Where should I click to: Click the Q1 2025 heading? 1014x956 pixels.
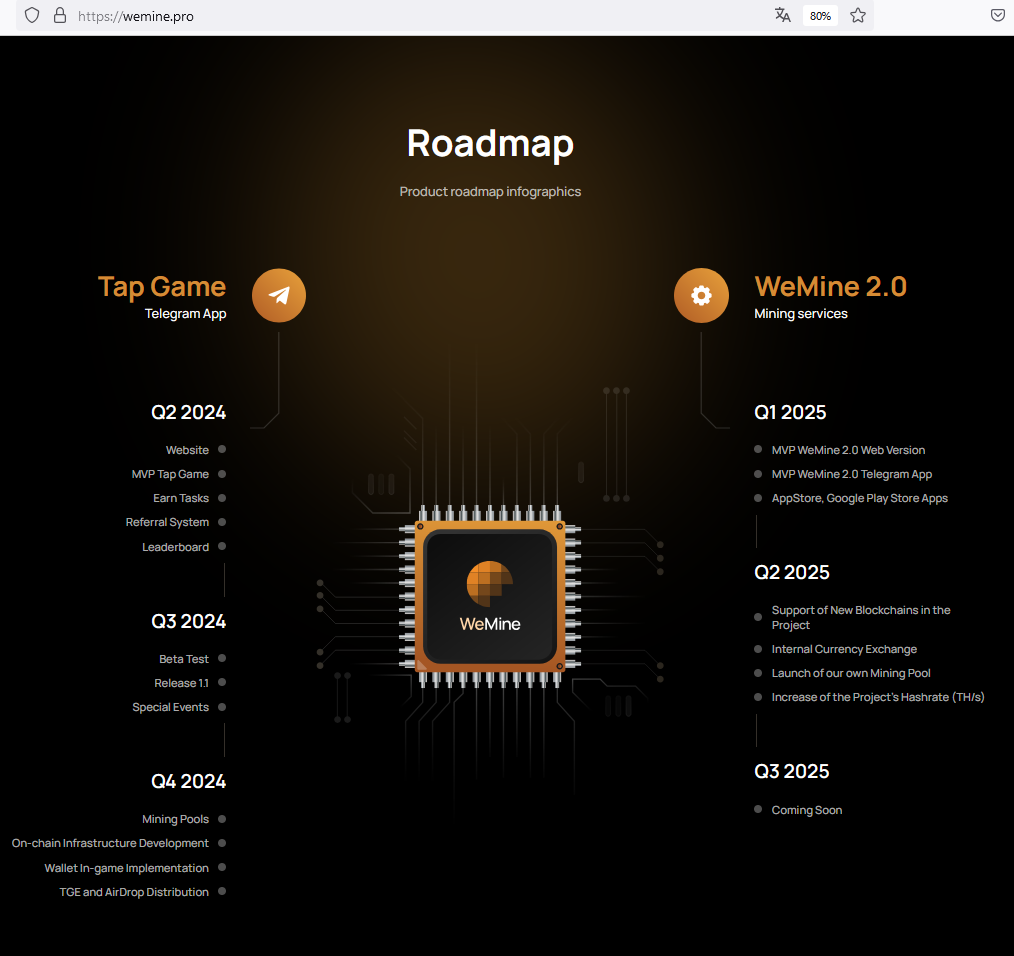[x=790, y=413]
